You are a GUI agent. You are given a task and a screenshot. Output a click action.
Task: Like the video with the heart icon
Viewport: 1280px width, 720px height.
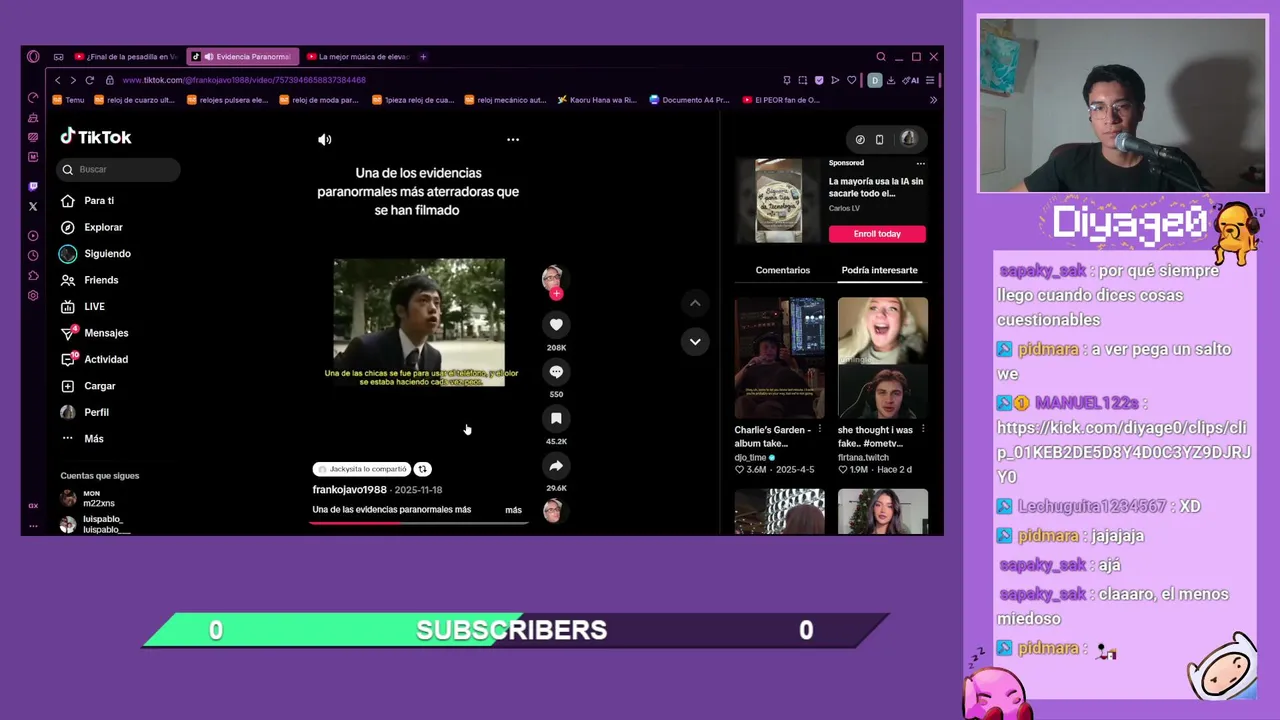(556, 324)
